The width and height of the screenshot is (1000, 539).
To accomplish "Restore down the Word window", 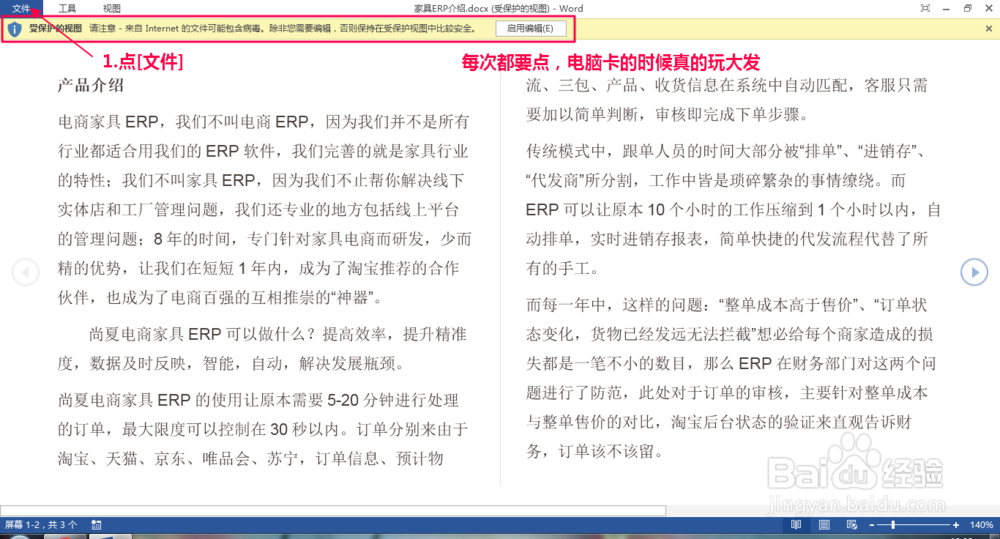I will click(967, 8).
